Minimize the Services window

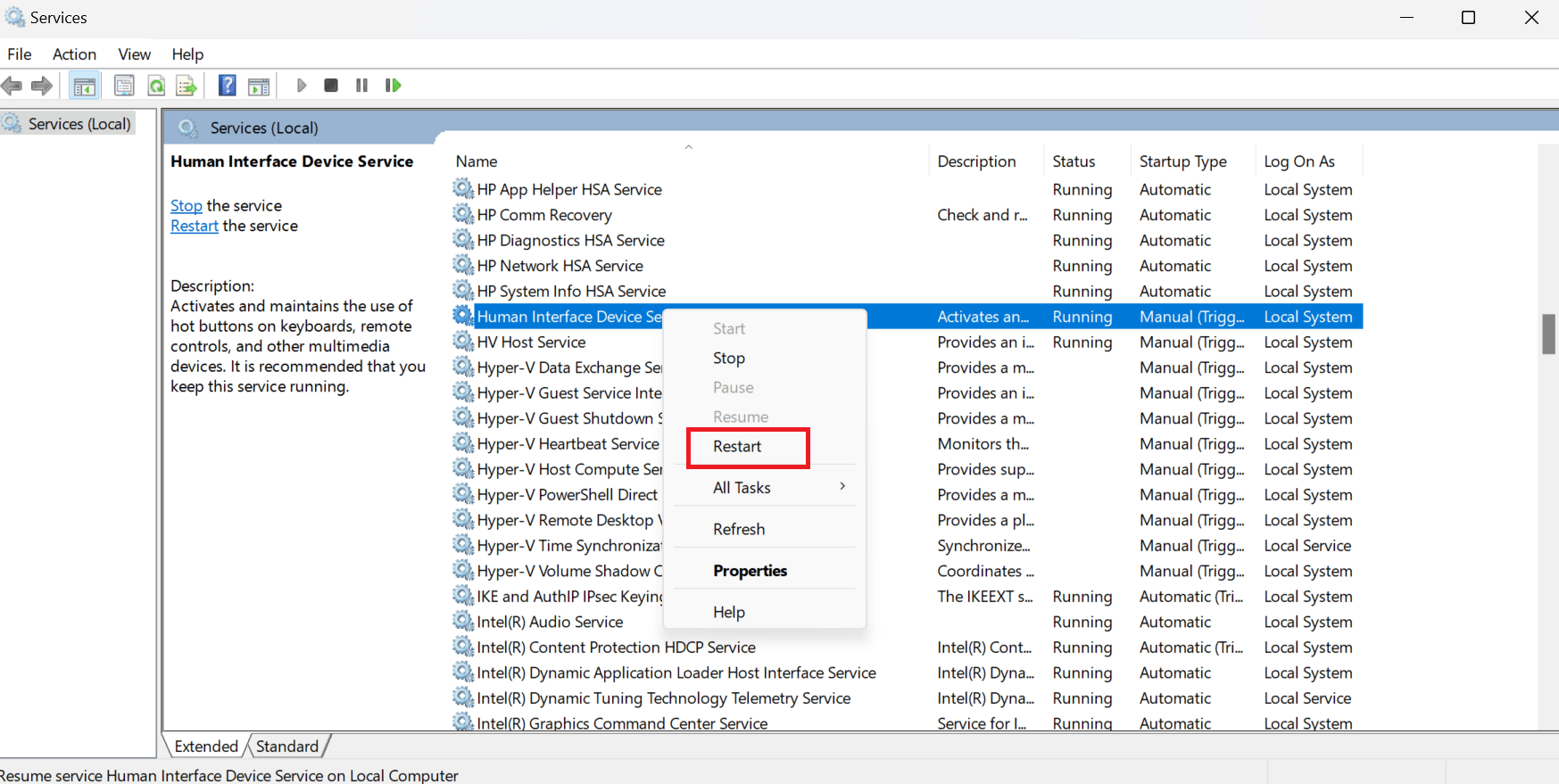[x=1407, y=18]
